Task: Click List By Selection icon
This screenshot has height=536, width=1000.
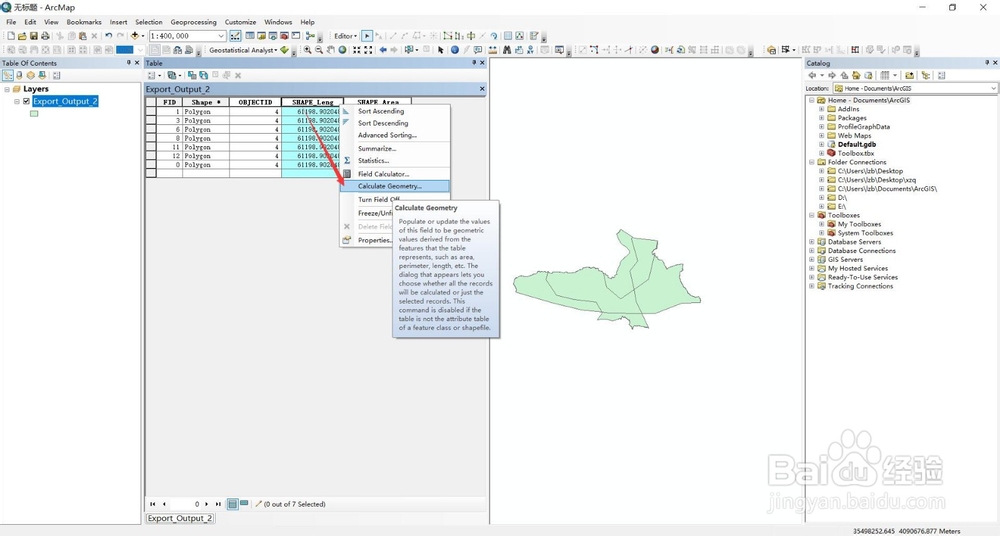Action: tap(41, 75)
